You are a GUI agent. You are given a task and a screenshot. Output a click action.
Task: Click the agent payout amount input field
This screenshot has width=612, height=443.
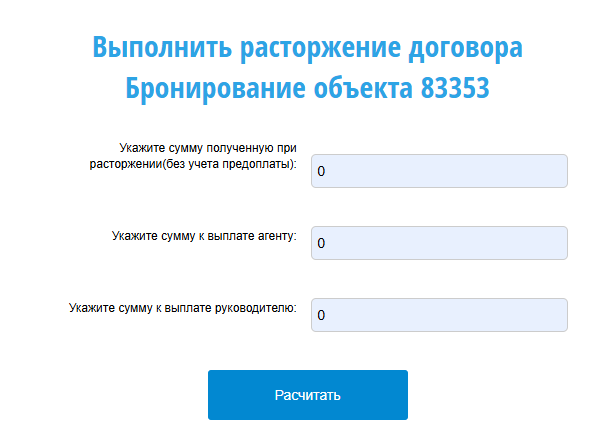(x=439, y=243)
